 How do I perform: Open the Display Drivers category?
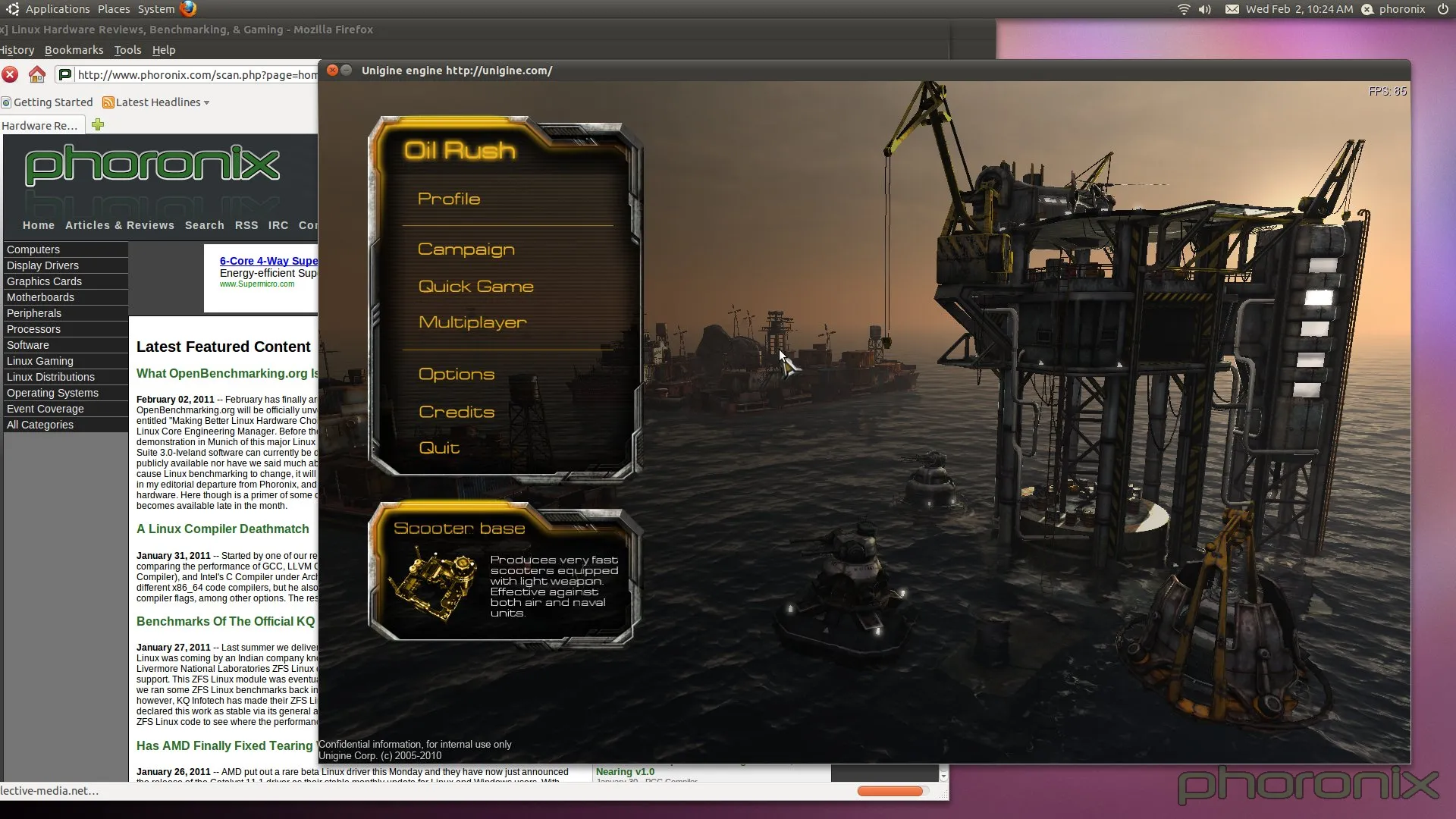pyautogui.click(x=66, y=265)
